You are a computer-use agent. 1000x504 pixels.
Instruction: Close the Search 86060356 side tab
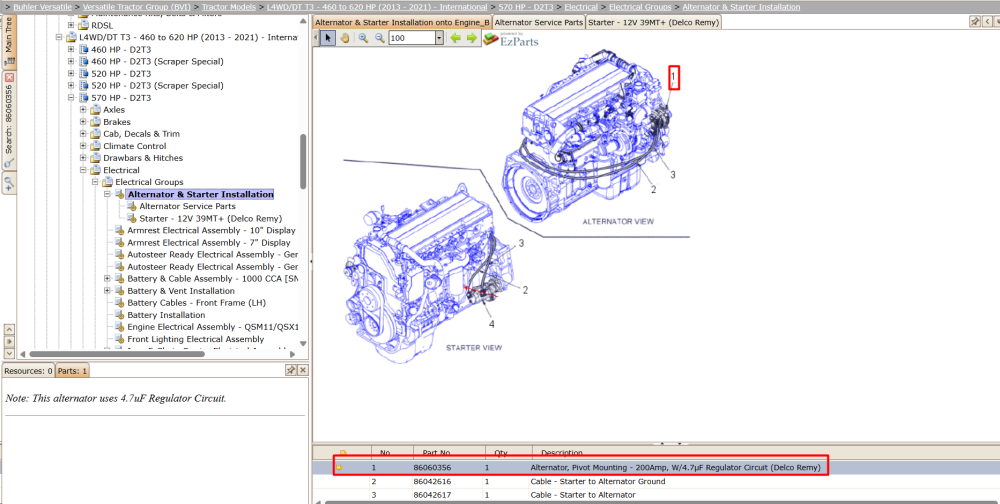(9, 77)
